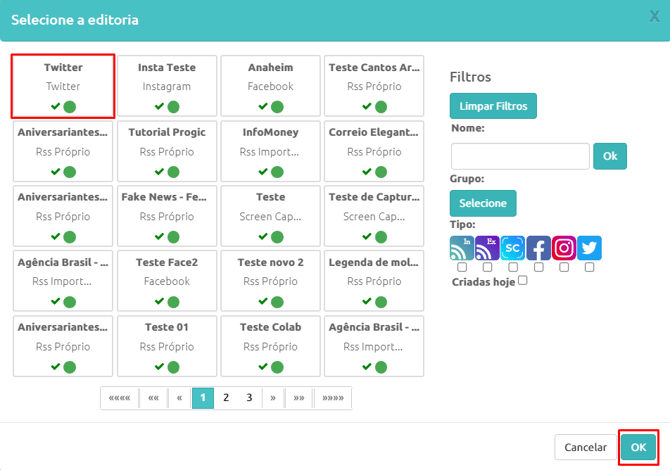Image resolution: width=670 pixels, height=470 pixels.
Task: Click the Cancelar button
Action: click(x=585, y=447)
